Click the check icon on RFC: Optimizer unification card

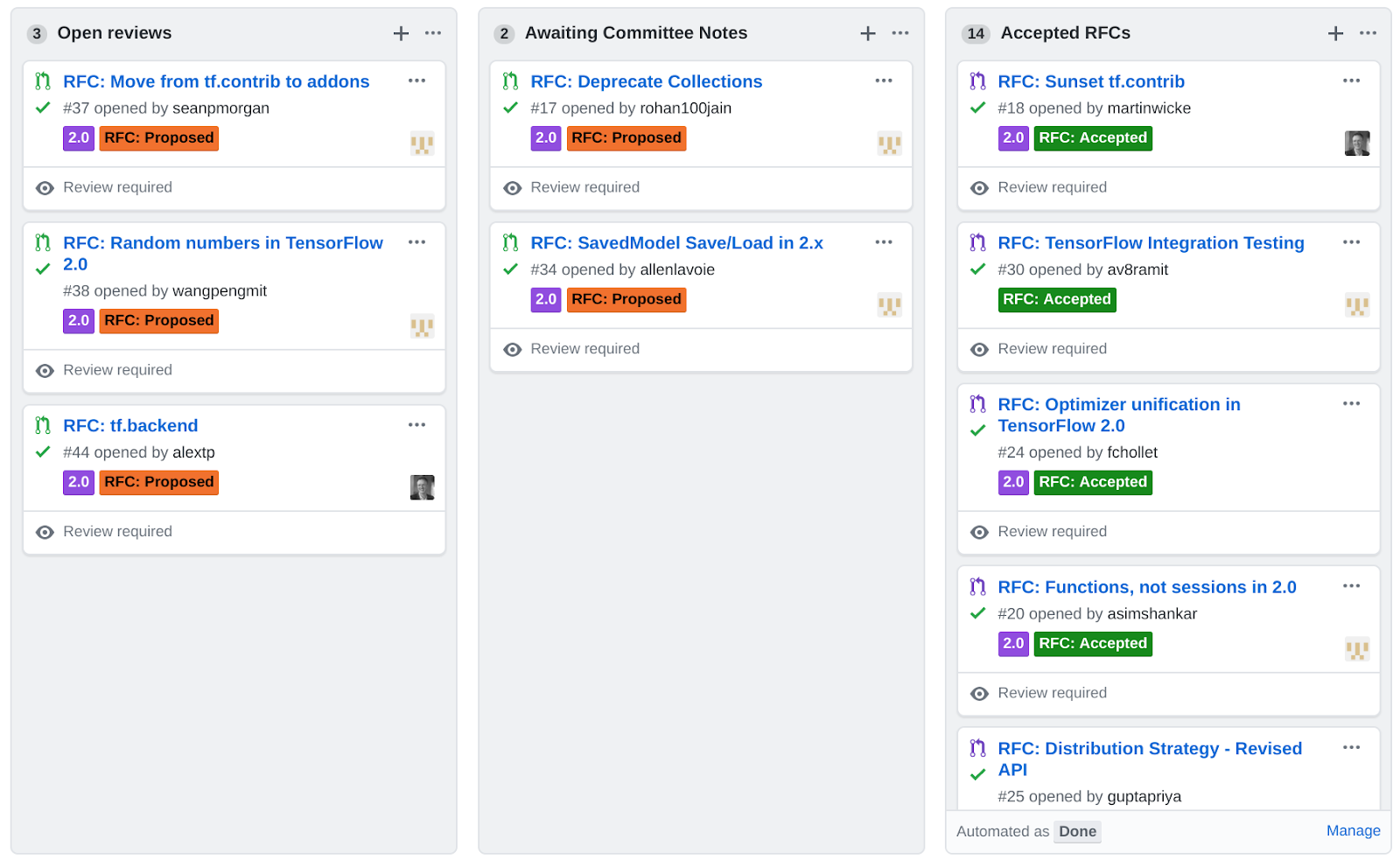click(977, 430)
